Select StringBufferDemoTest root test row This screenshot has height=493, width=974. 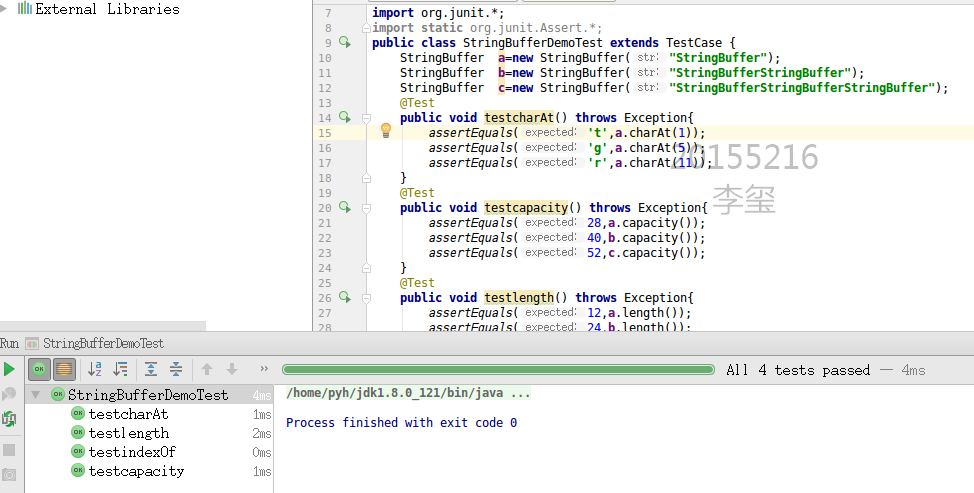pyautogui.click(x=149, y=395)
